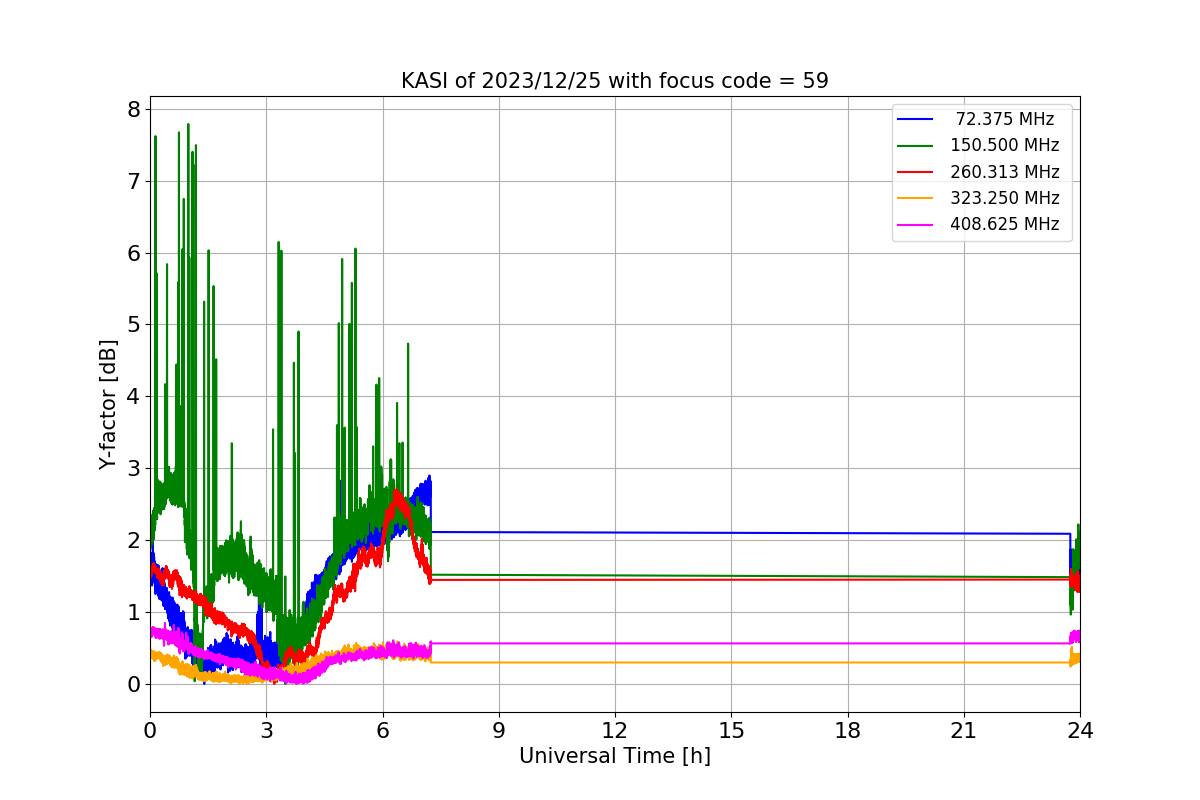Click the y-axis tick label '5'

133,325
